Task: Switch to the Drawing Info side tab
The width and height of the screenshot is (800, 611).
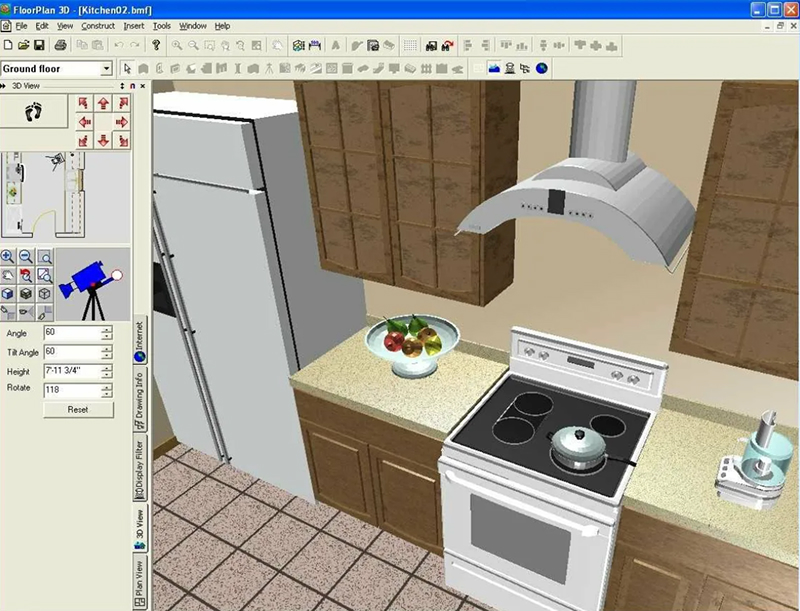Action: (140, 401)
